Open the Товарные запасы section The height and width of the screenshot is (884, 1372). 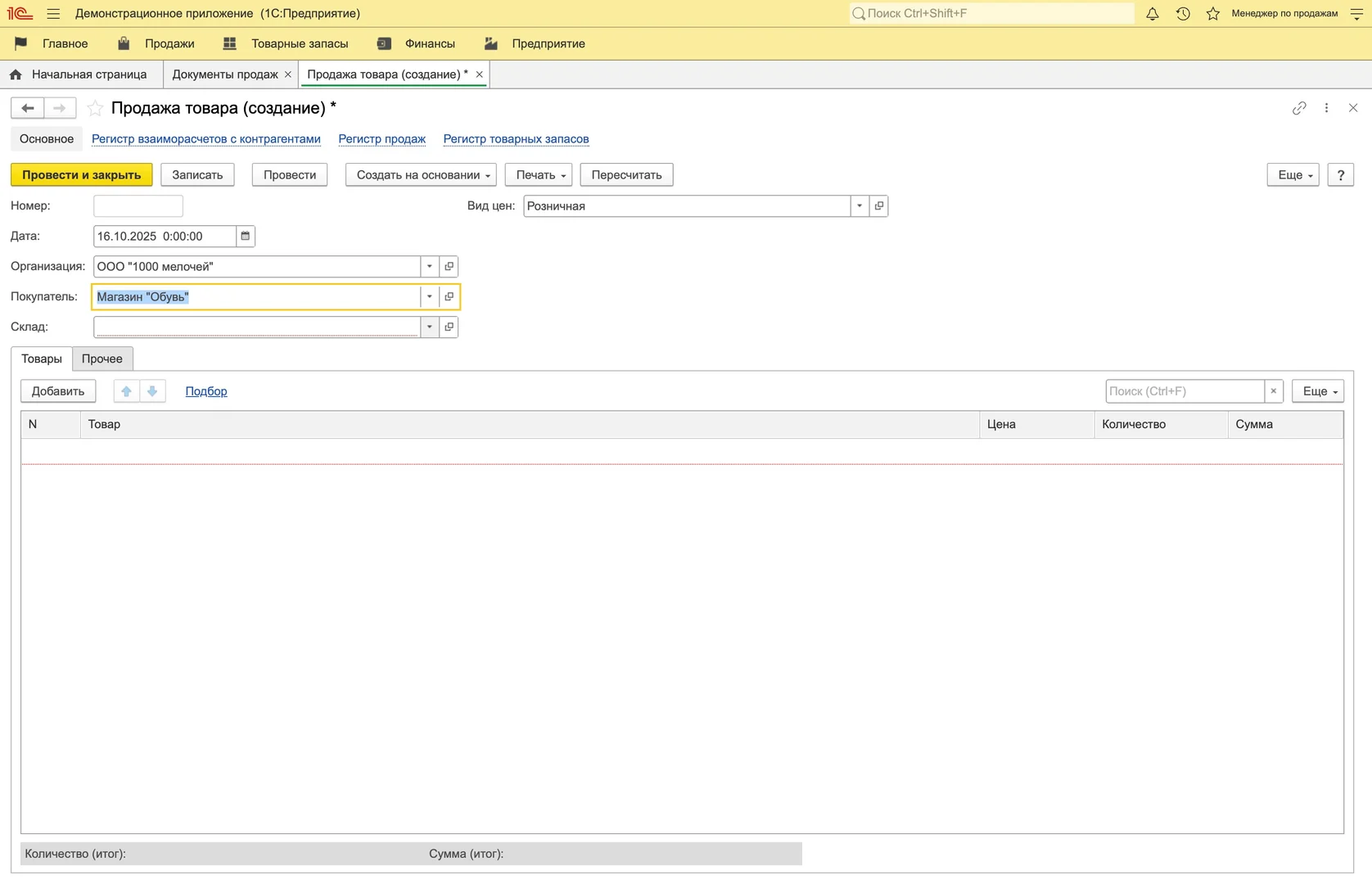click(x=299, y=44)
